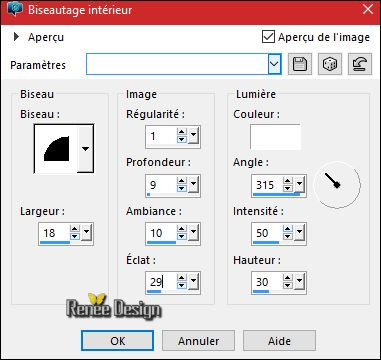Image resolution: width=381 pixels, height=360 pixels.
Task: Click the Annuler button
Action: point(198,341)
